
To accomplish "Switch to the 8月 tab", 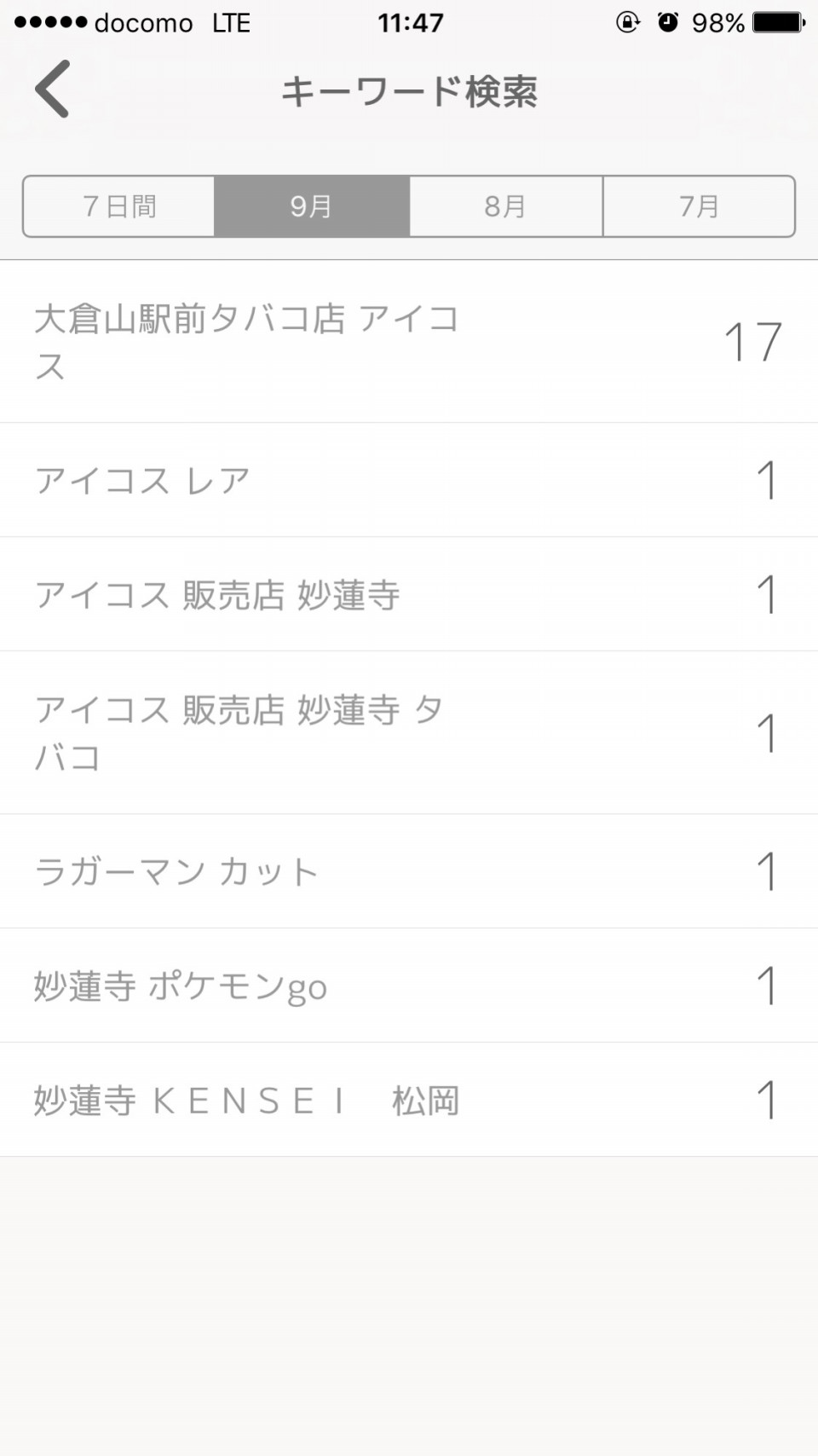I will [506, 206].
